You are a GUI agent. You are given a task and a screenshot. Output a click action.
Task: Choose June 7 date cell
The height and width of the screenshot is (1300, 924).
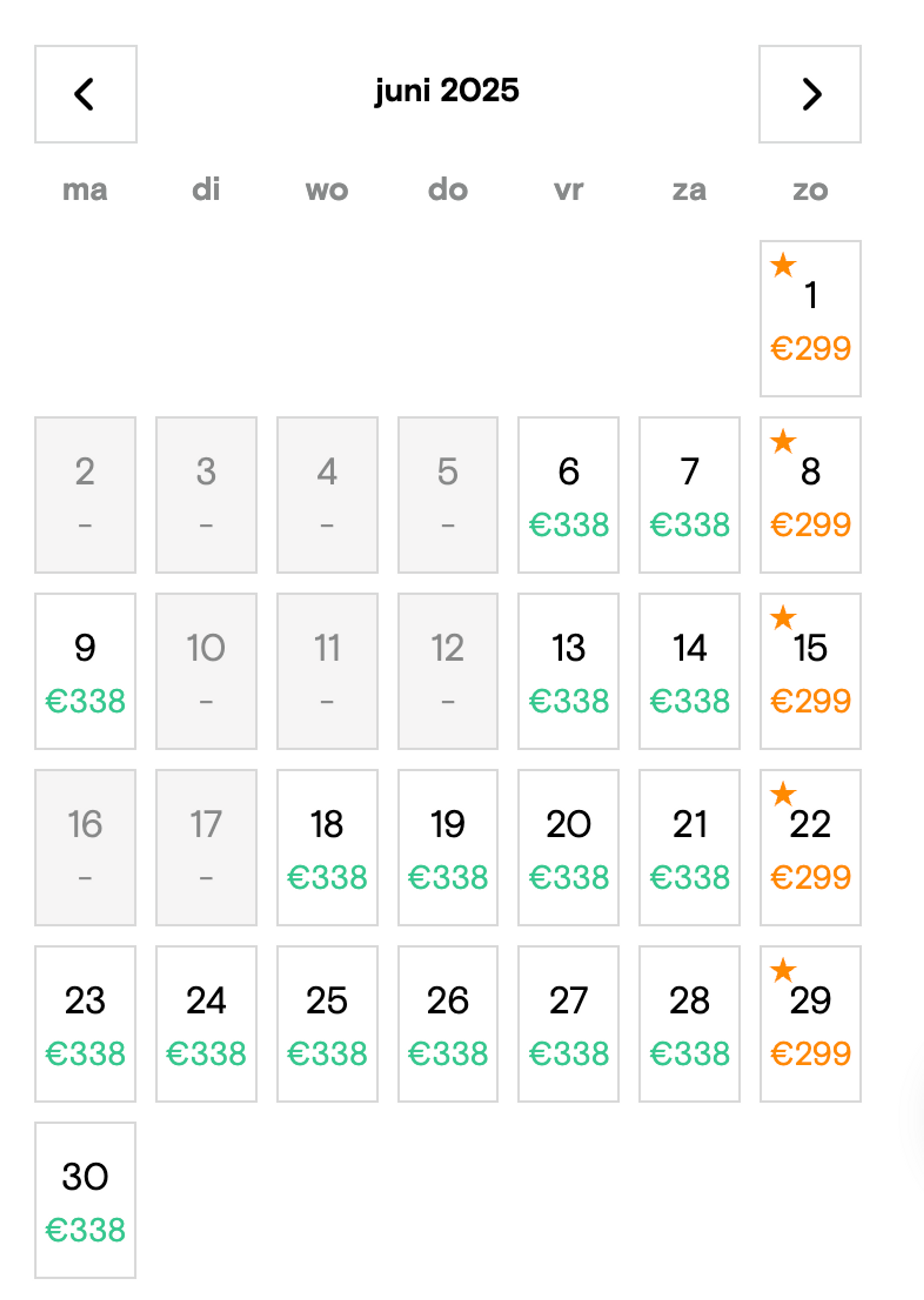tap(689, 495)
